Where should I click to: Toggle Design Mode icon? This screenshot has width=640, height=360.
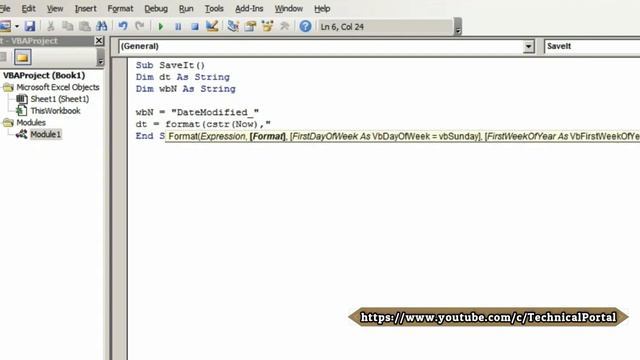pos(212,27)
